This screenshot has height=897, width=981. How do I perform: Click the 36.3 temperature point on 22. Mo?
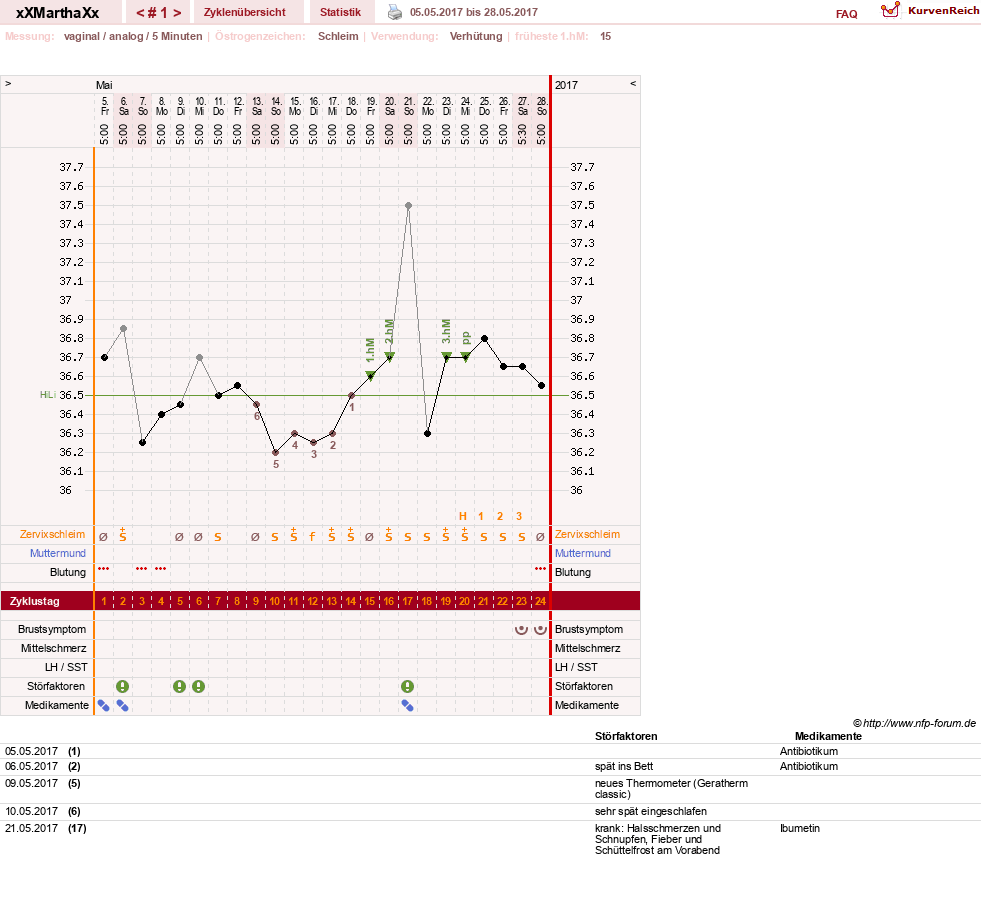click(x=427, y=433)
